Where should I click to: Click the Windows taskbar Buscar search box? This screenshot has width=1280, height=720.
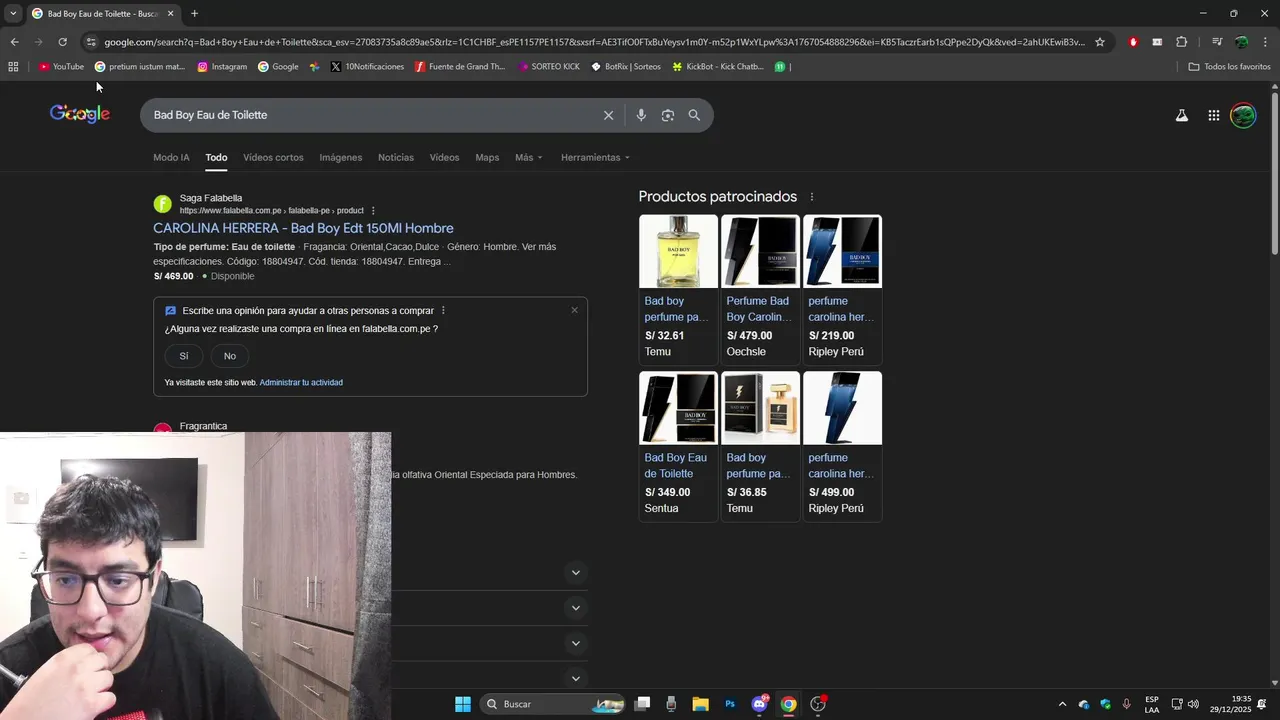(552, 704)
